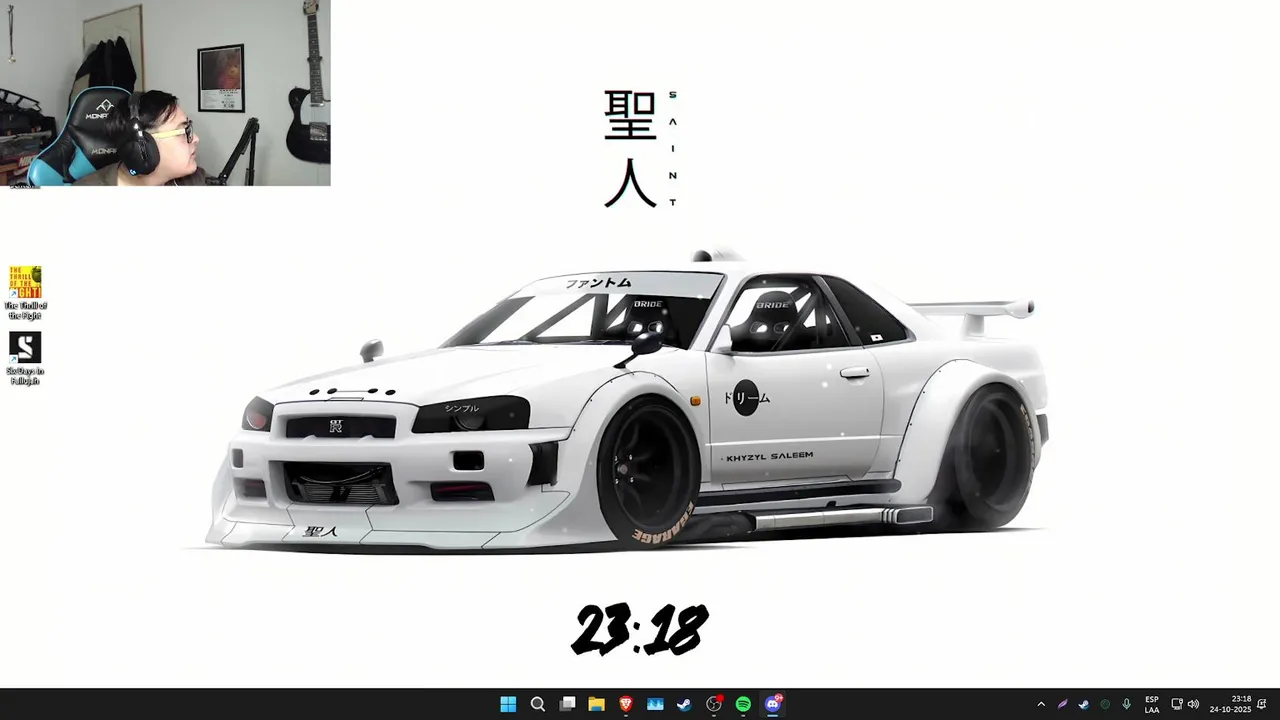Click the 23:18 desktop clock widget
Image resolution: width=1280 pixels, height=720 pixels.
click(x=640, y=630)
